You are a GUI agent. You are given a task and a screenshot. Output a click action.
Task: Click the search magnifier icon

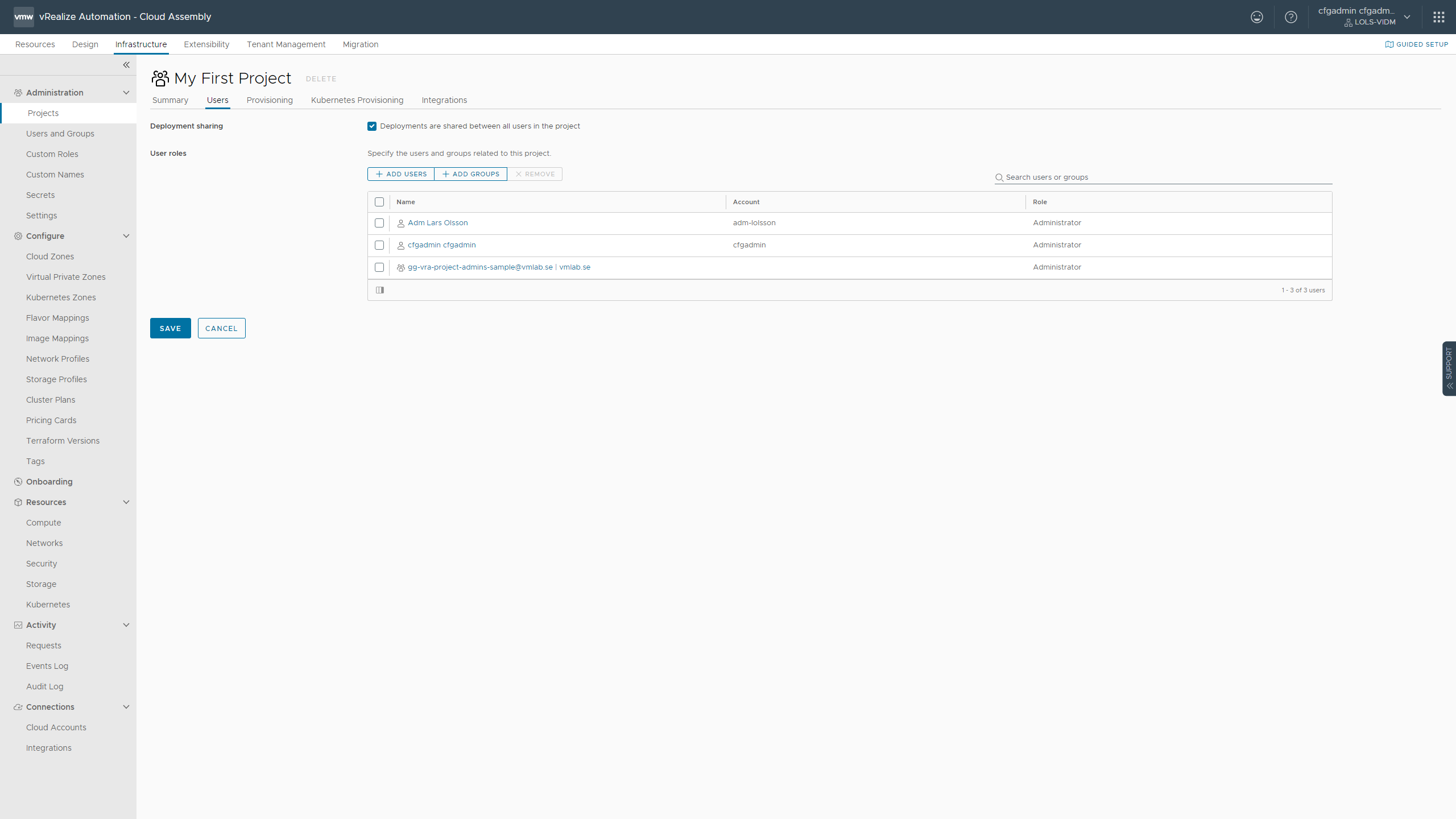999,177
